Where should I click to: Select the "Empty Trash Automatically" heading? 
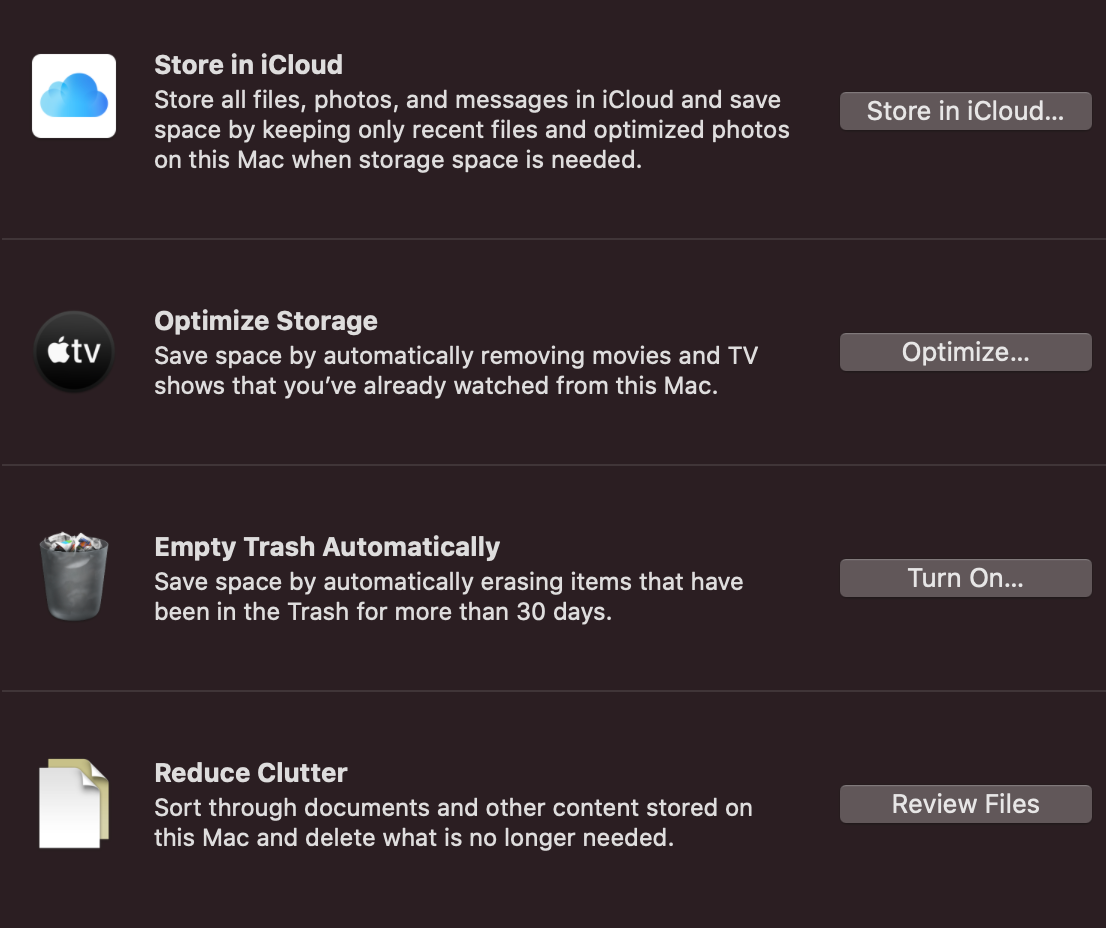coord(327,547)
